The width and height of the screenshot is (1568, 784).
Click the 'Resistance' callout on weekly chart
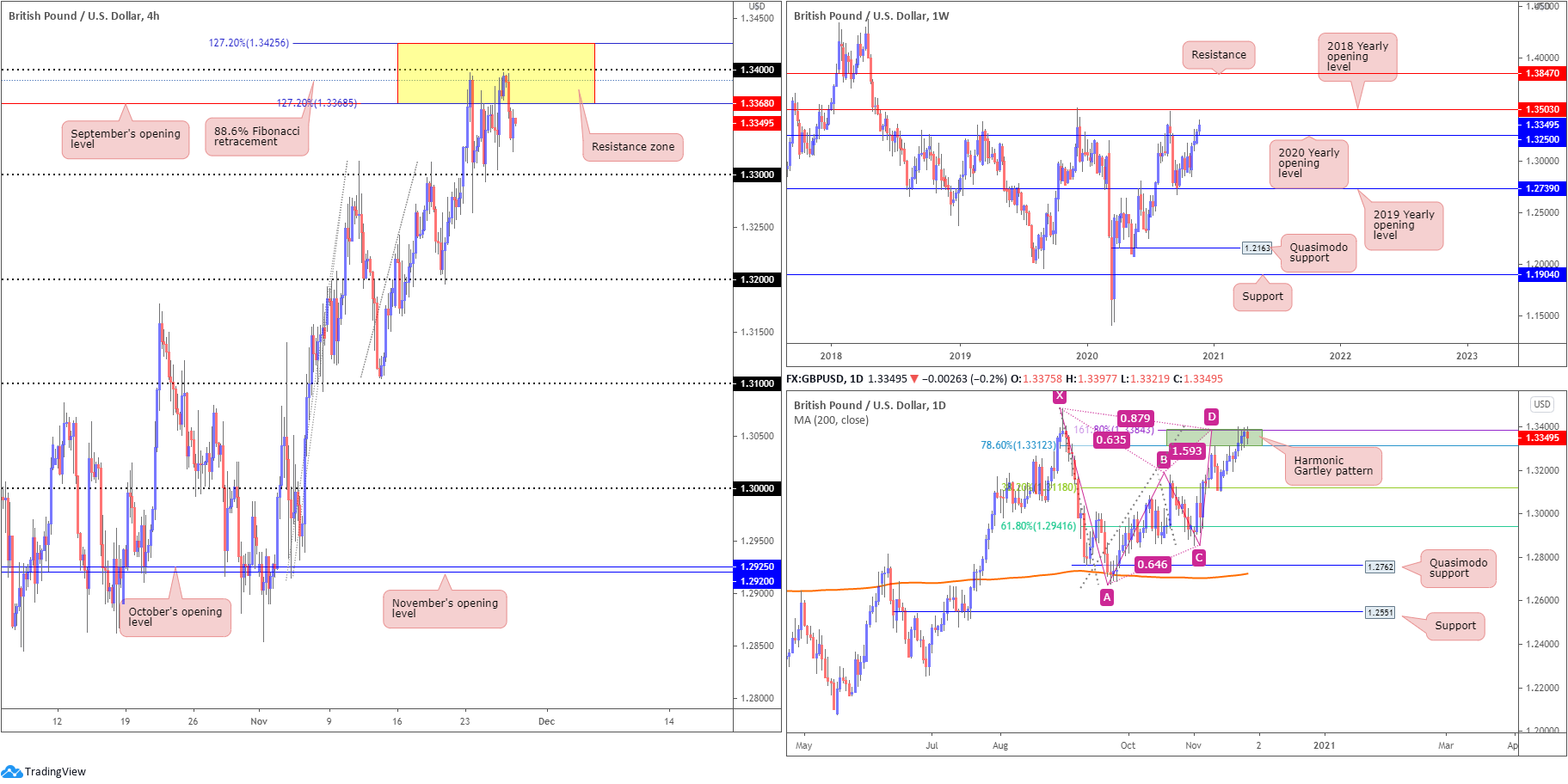pos(1219,55)
